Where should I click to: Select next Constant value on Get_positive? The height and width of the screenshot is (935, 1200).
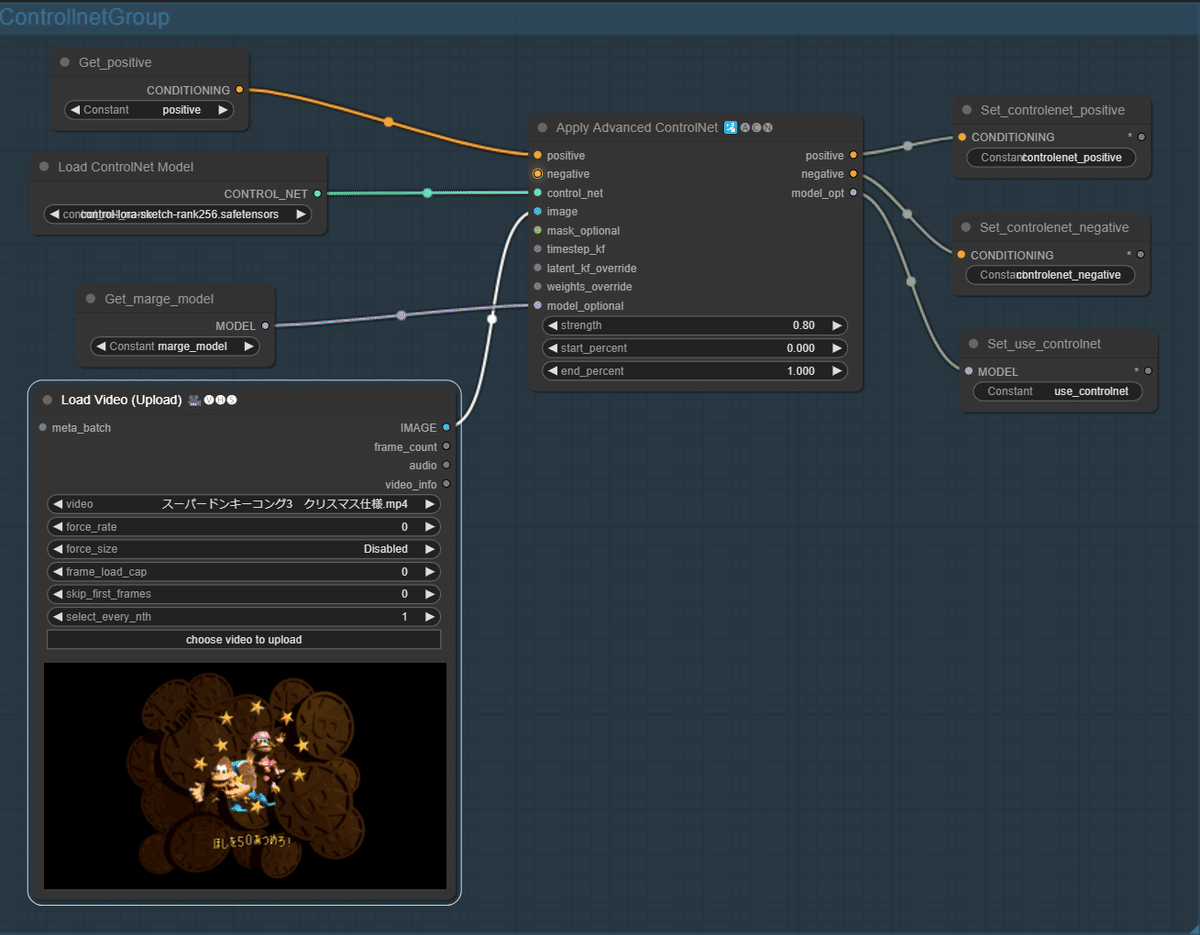pos(223,110)
